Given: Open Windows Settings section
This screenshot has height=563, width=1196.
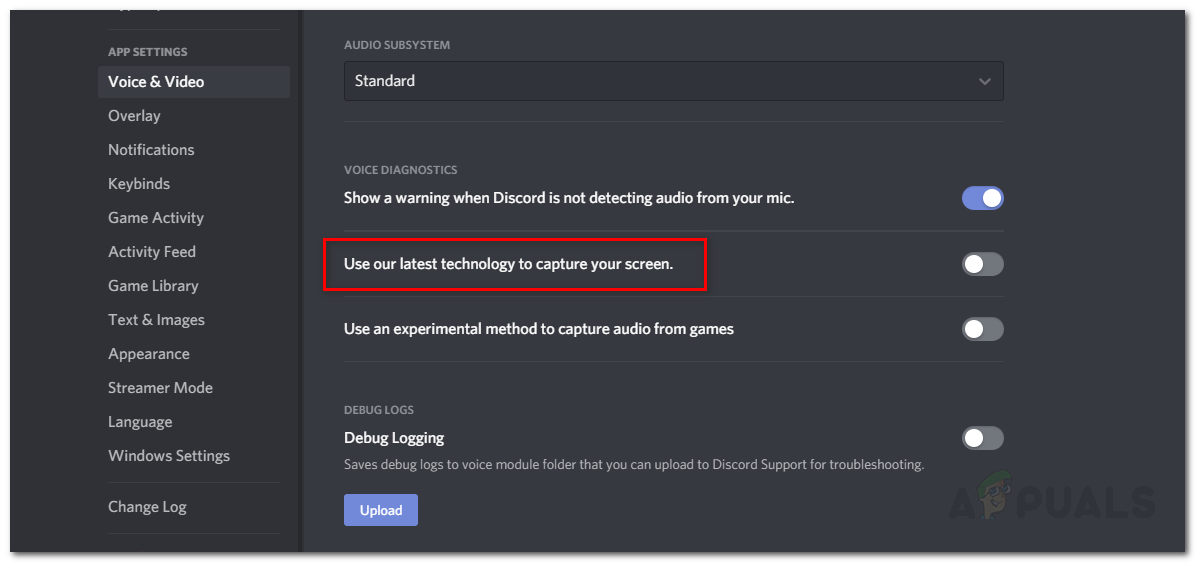Looking at the screenshot, I should (169, 456).
